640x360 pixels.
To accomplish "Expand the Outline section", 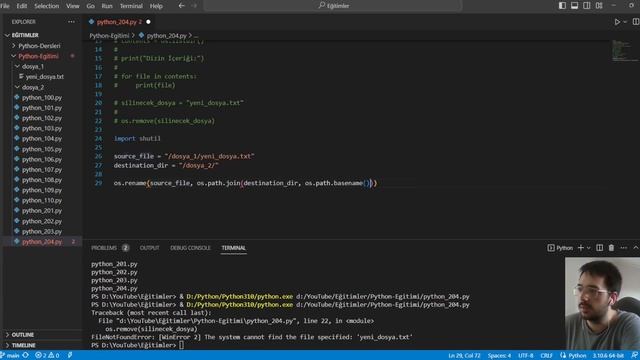I will coord(23,335).
